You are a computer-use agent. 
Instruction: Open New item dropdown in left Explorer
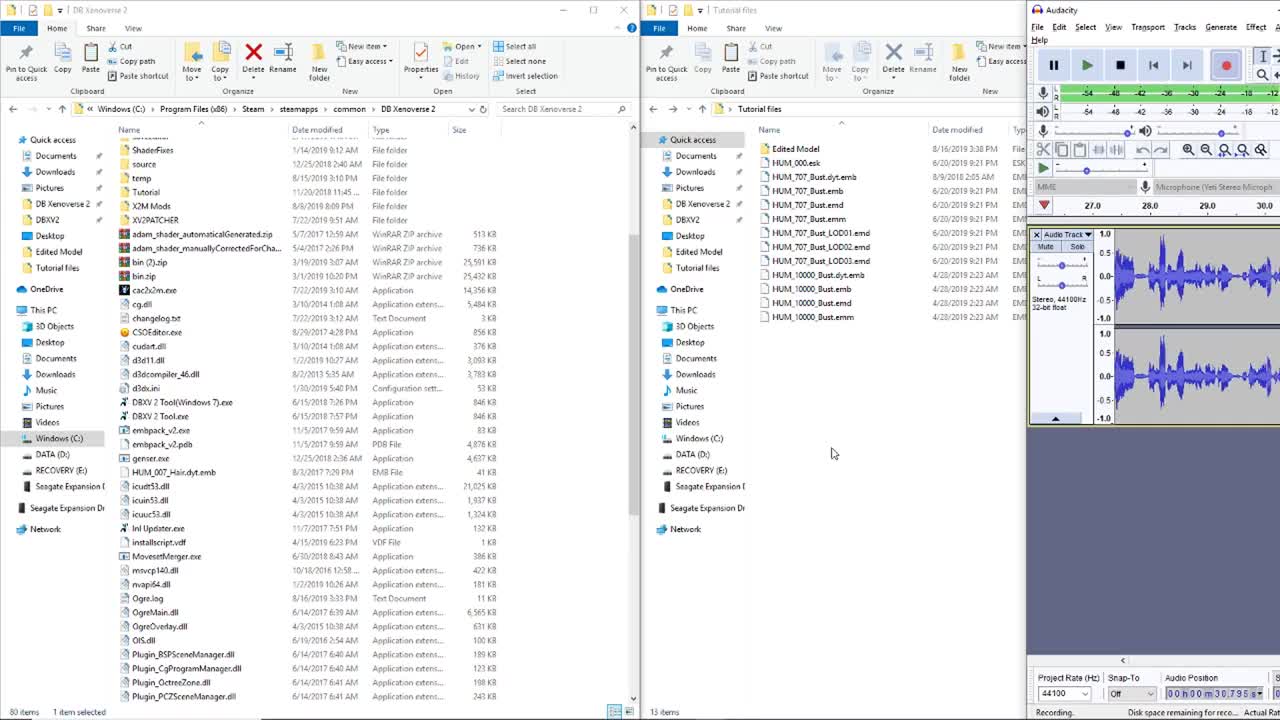pyautogui.click(x=361, y=46)
